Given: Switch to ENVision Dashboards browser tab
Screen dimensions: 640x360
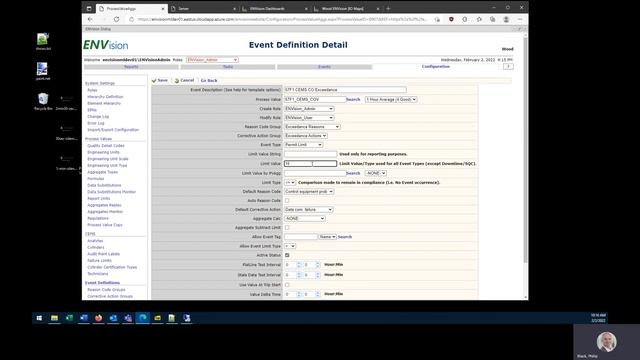Looking at the screenshot, I should [274, 9].
